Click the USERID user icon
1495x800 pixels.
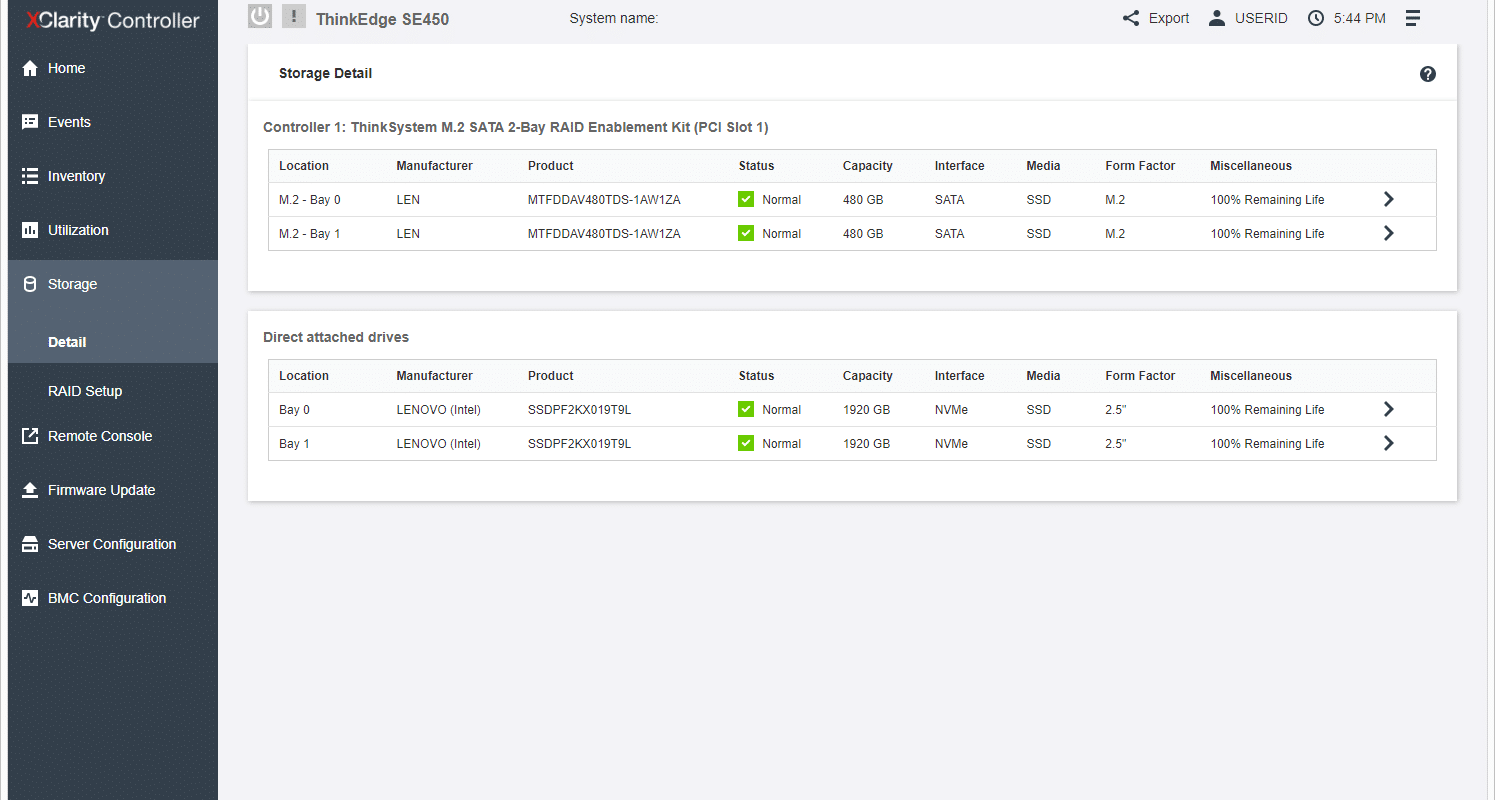point(1217,18)
